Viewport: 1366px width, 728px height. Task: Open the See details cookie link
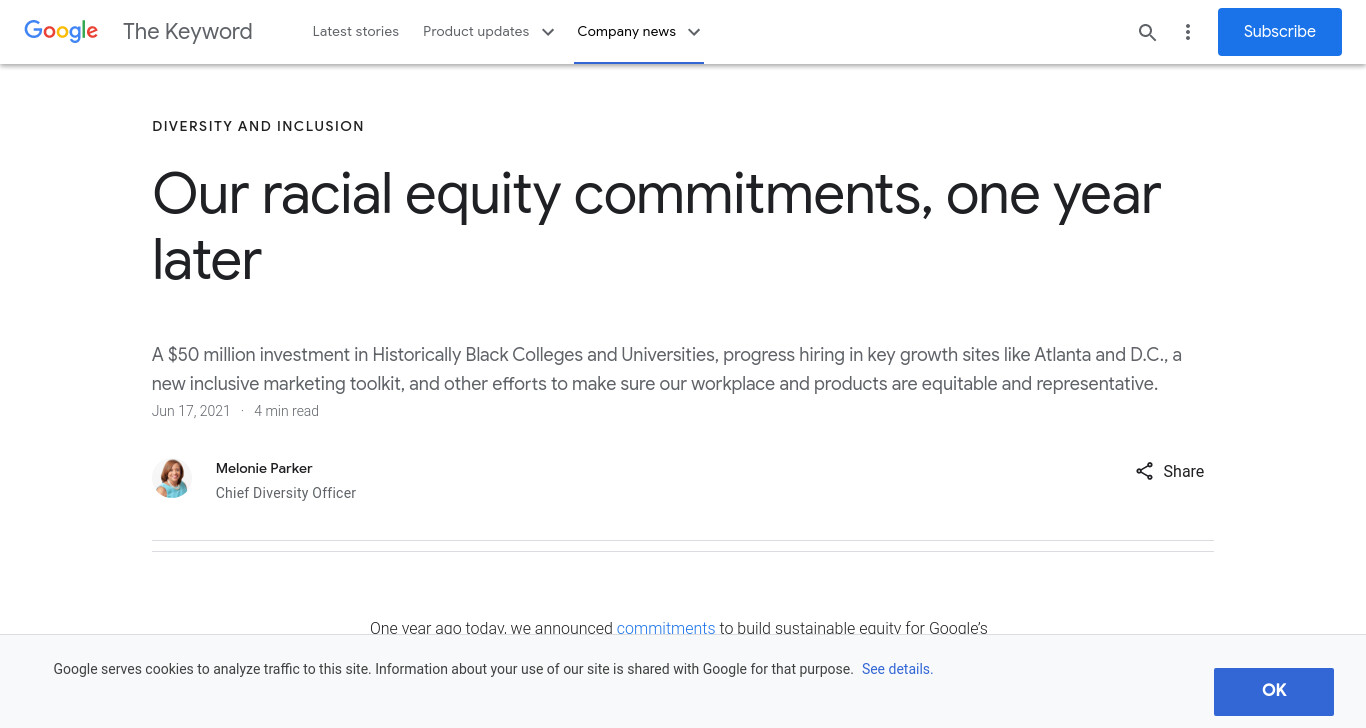tap(897, 669)
